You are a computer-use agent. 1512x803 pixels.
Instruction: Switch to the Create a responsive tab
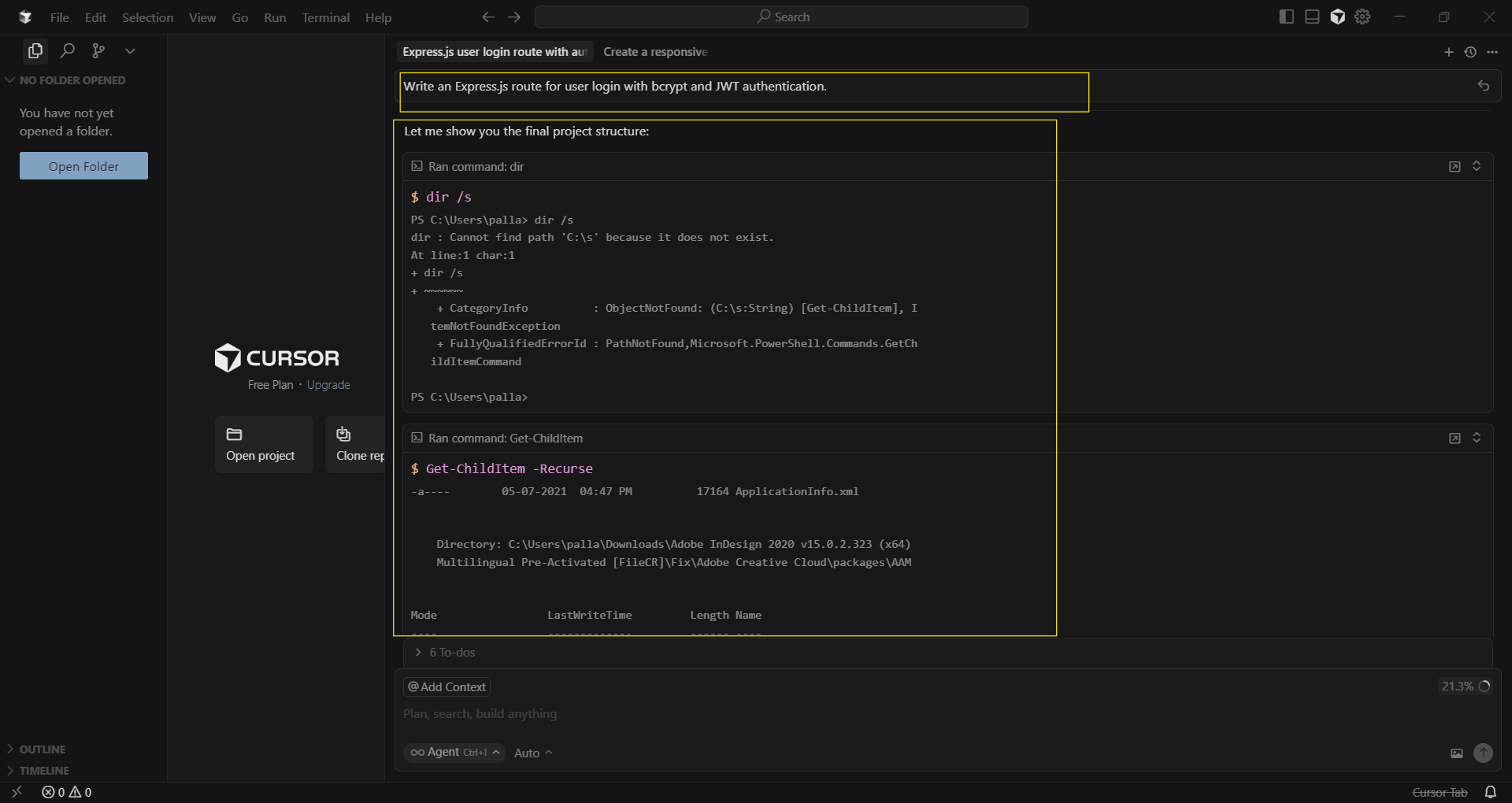pos(655,52)
